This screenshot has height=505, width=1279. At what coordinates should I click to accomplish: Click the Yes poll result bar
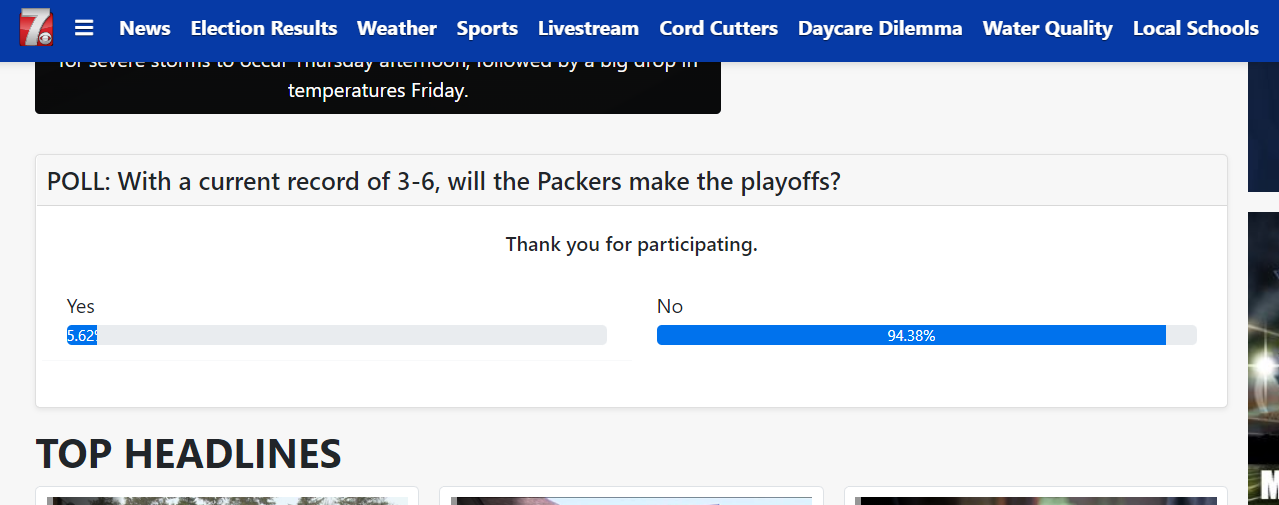(x=337, y=335)
